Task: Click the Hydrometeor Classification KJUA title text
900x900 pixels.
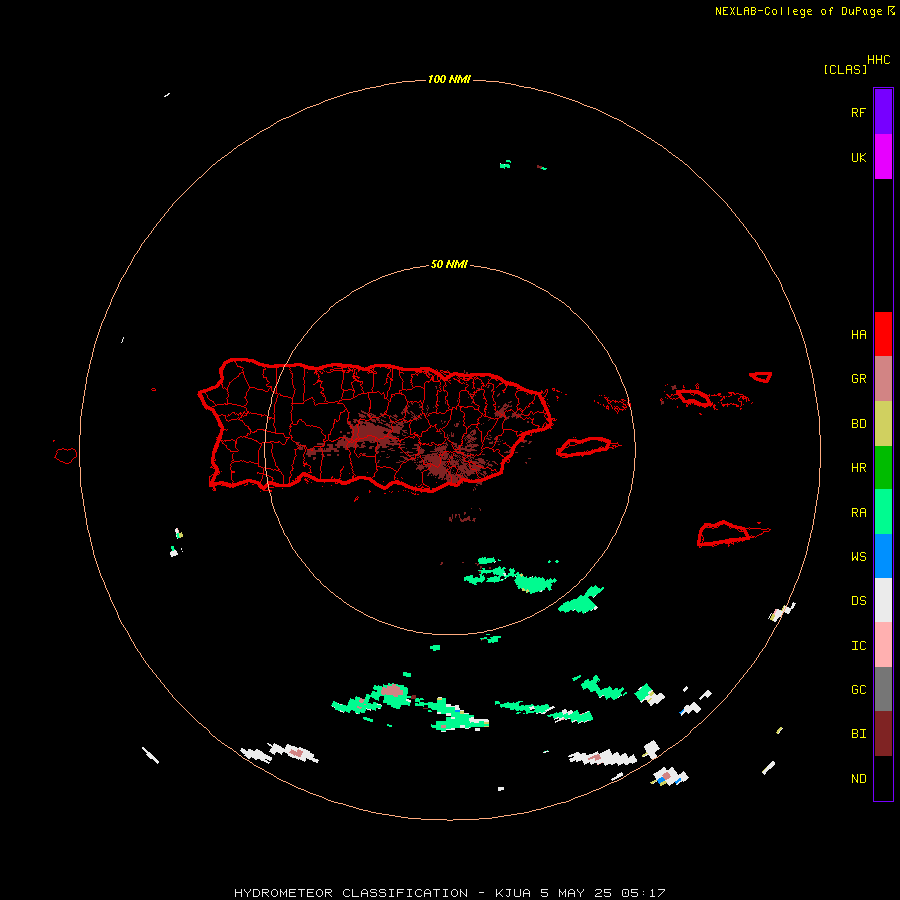Action: pyautogui.click(x=449, y=893)
